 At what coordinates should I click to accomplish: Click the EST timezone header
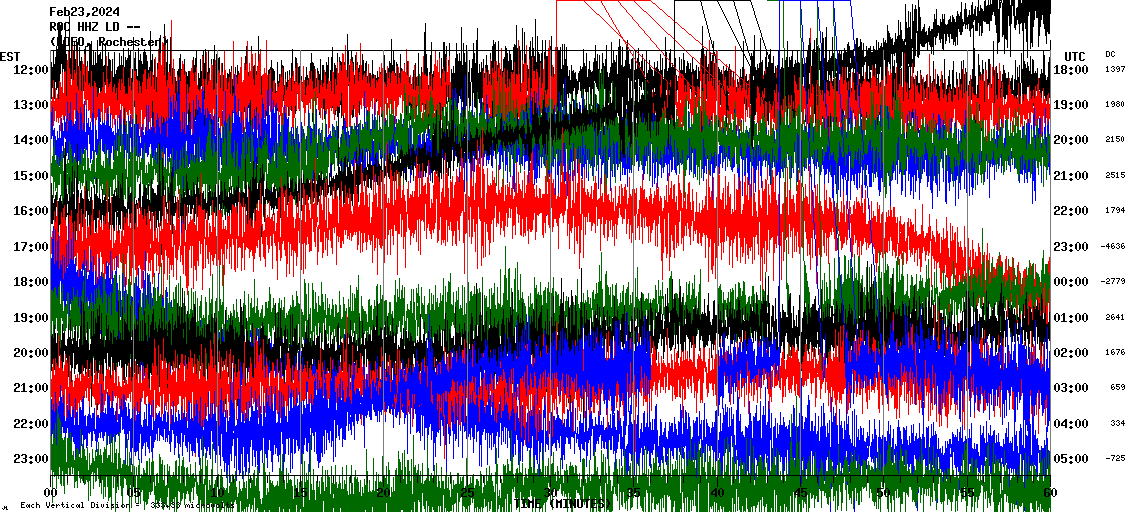pos(10,55)
